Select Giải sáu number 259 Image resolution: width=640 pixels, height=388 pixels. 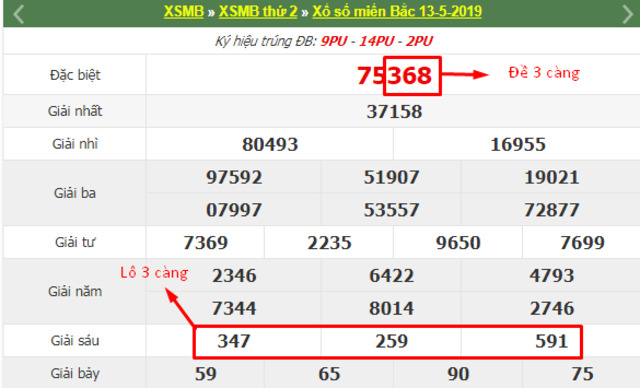tap(391, 341)
